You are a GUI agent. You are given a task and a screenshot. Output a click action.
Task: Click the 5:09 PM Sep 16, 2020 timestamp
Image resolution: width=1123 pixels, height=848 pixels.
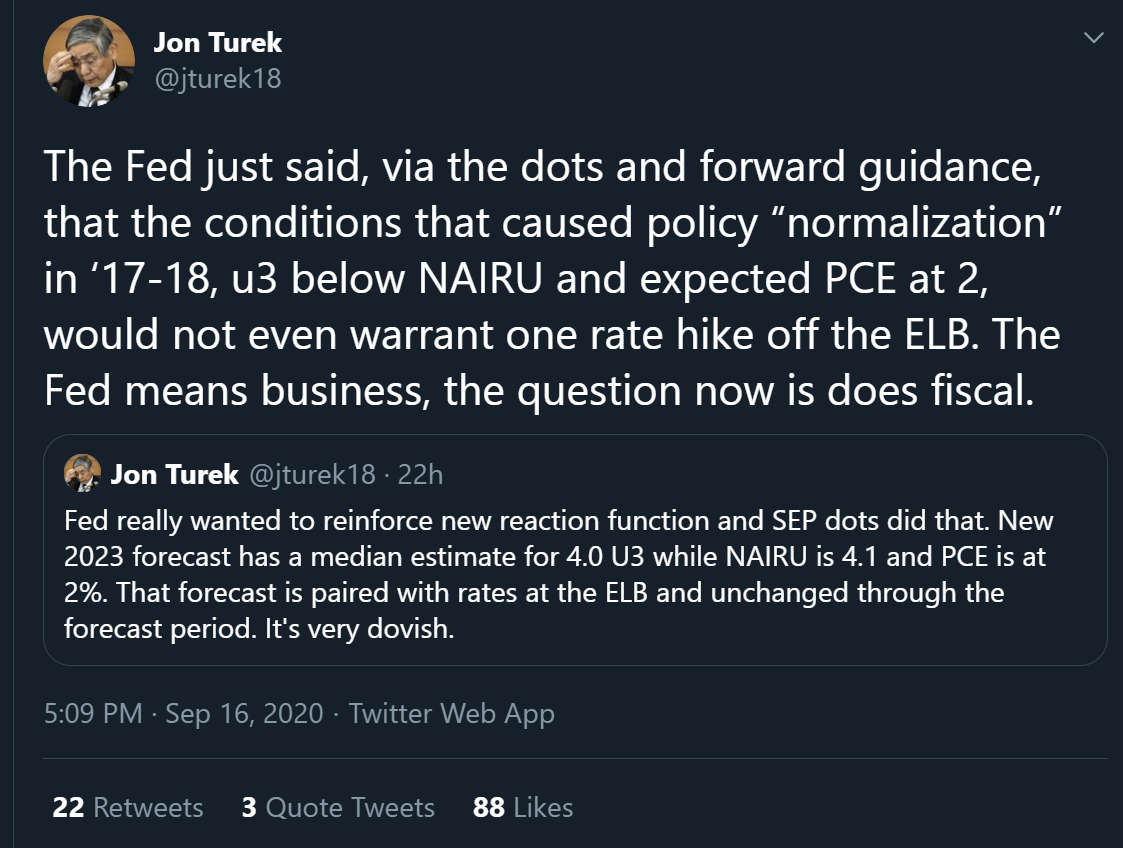pyautogui.click(x=183, y=713)
